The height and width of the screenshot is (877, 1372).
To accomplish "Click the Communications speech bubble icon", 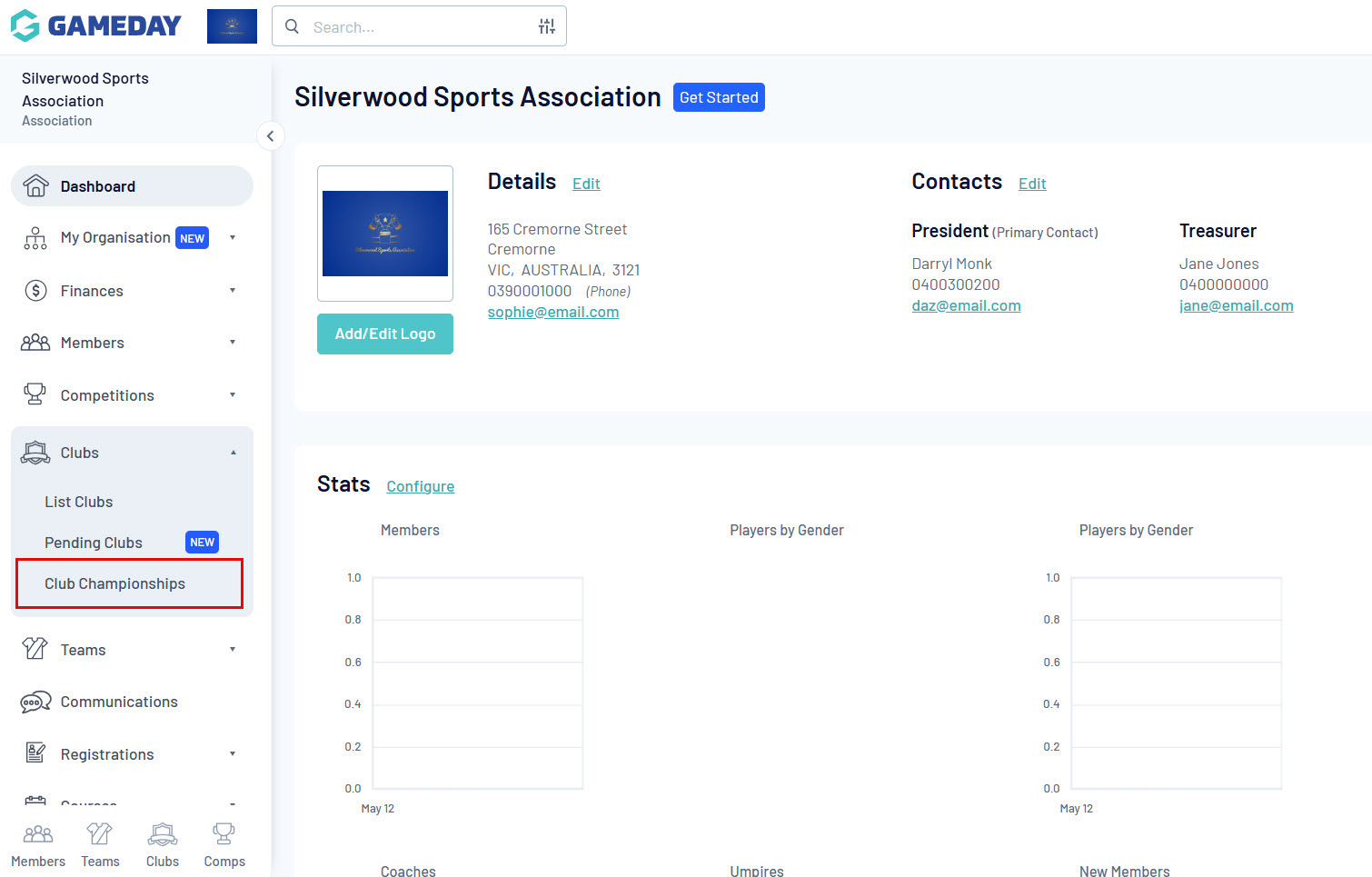I will (x=35, y=702).
